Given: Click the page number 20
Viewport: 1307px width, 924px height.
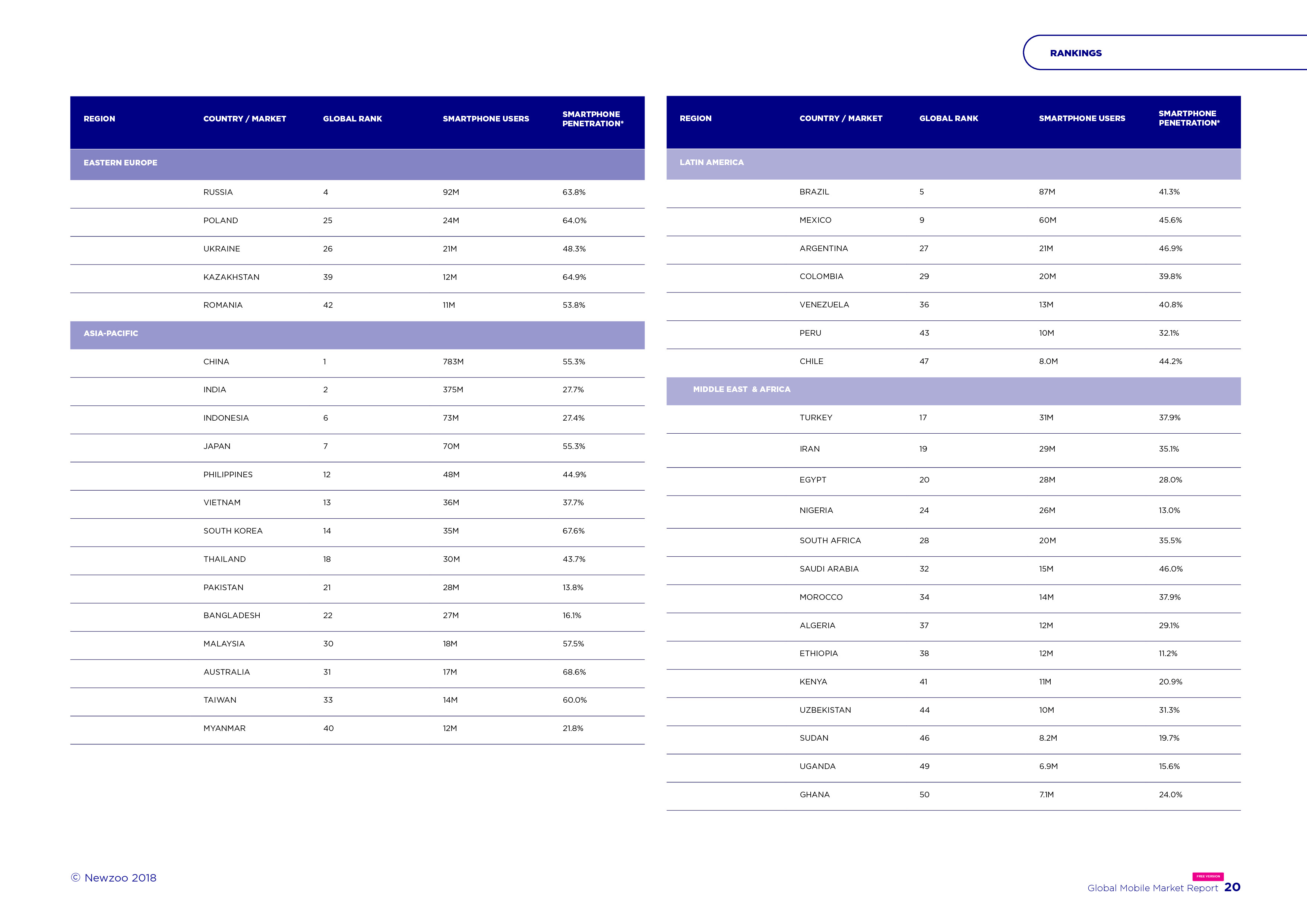Looking at the screenshot, I should [x=1232, y=887].
